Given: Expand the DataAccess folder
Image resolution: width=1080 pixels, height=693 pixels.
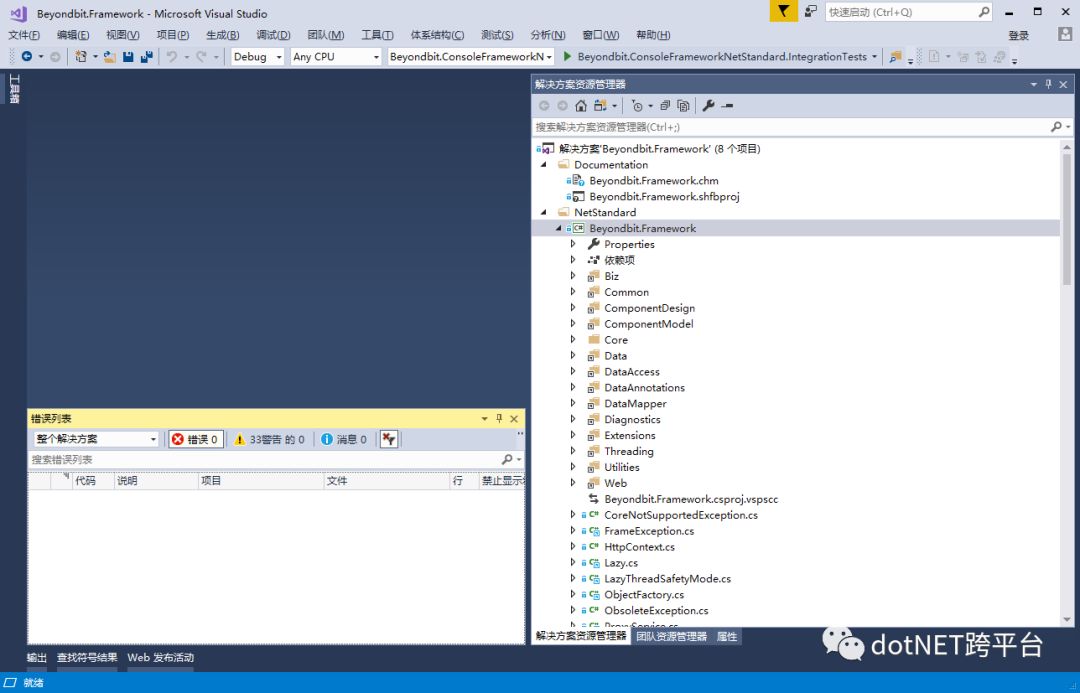Looking at the screenshot, I should 573,371.
